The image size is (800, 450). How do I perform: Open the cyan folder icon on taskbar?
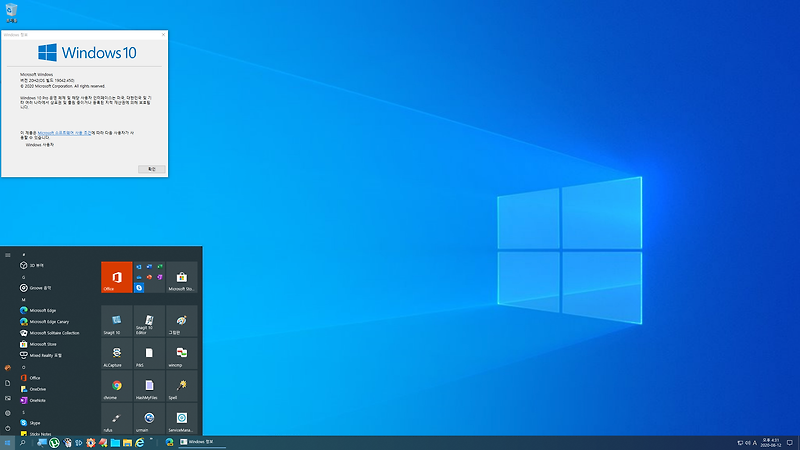[115, 443]
